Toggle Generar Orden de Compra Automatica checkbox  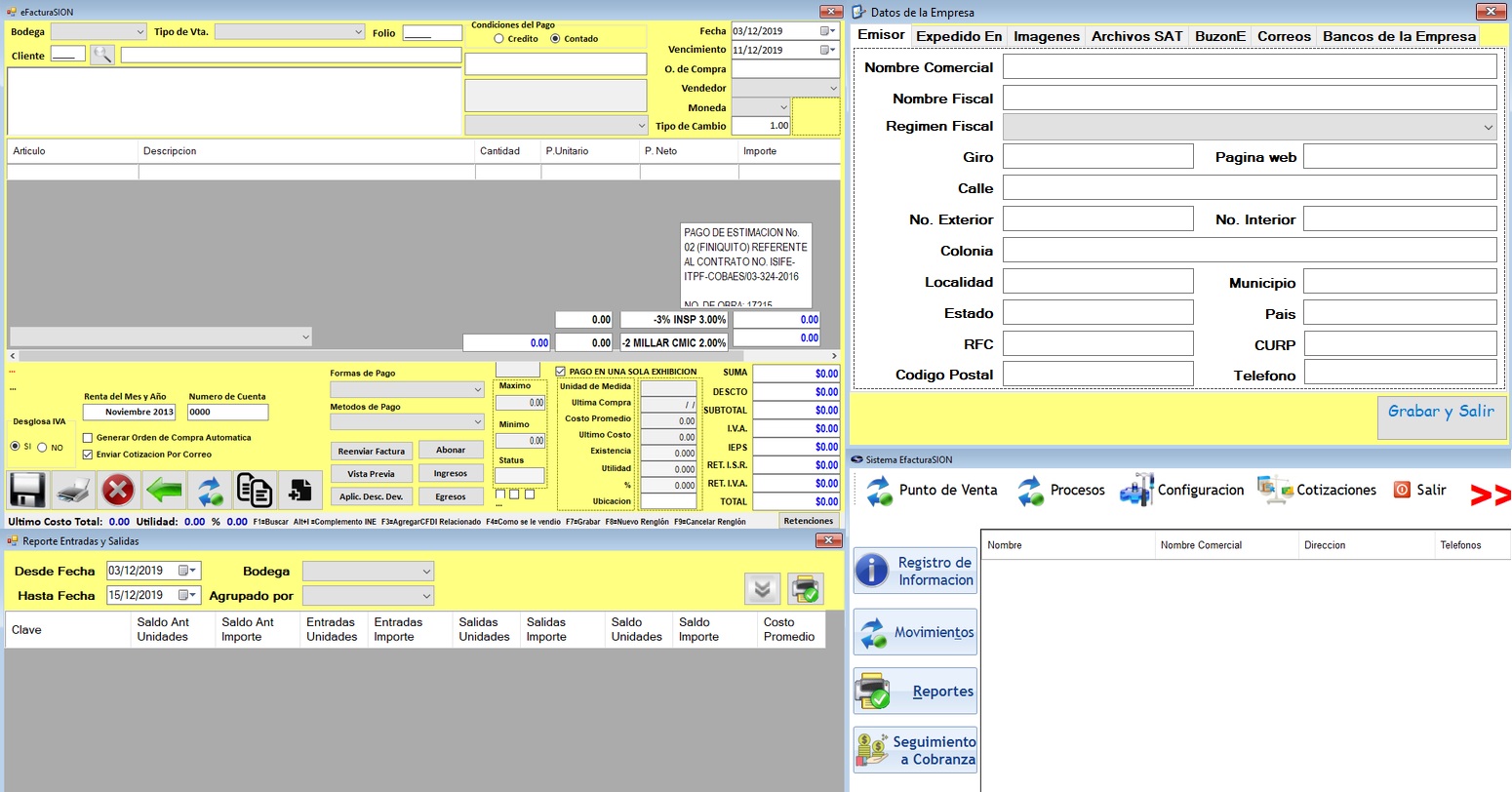click(88, 438)
